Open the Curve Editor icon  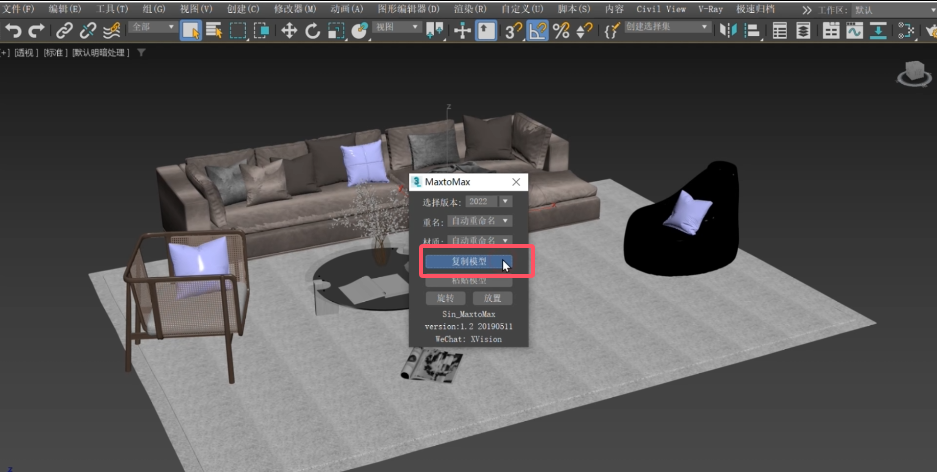(854, 30)
